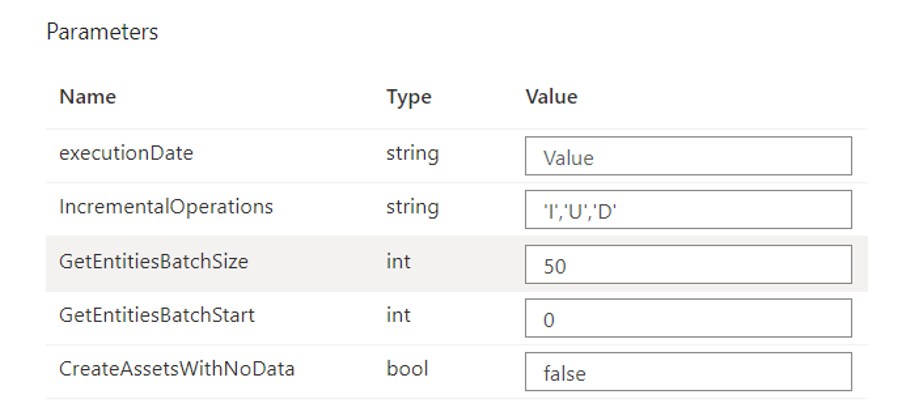Click the CreateAssetsWithNoData parameter name
This screenshot has width=923, height=410.
point(176,369)
